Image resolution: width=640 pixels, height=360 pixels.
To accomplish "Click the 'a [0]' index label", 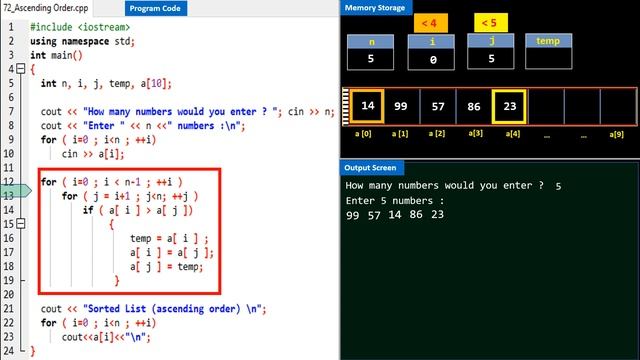I will pos(363,133).
